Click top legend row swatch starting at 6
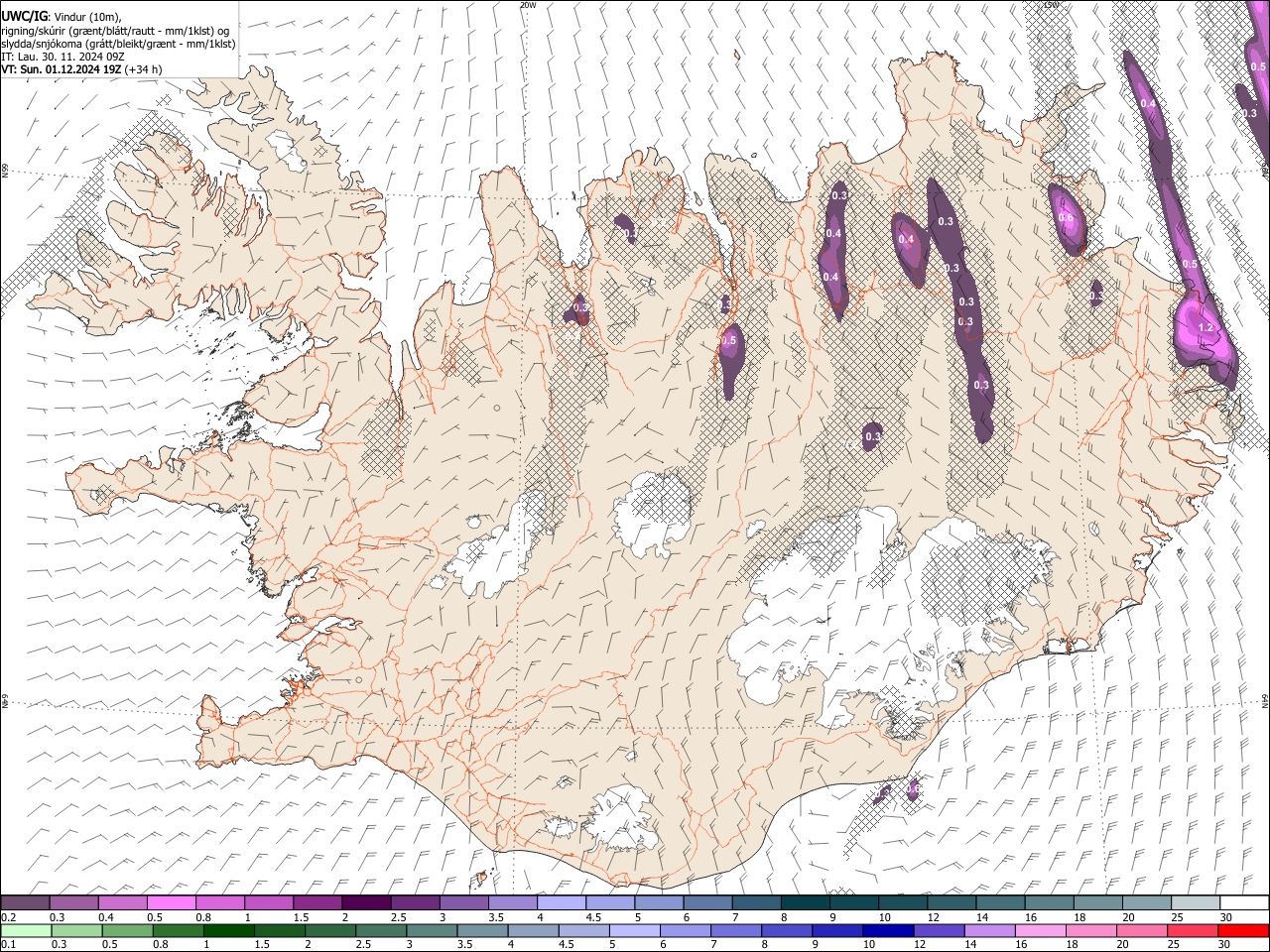This screenshot has width=1270, height=952. pos(707,902)
